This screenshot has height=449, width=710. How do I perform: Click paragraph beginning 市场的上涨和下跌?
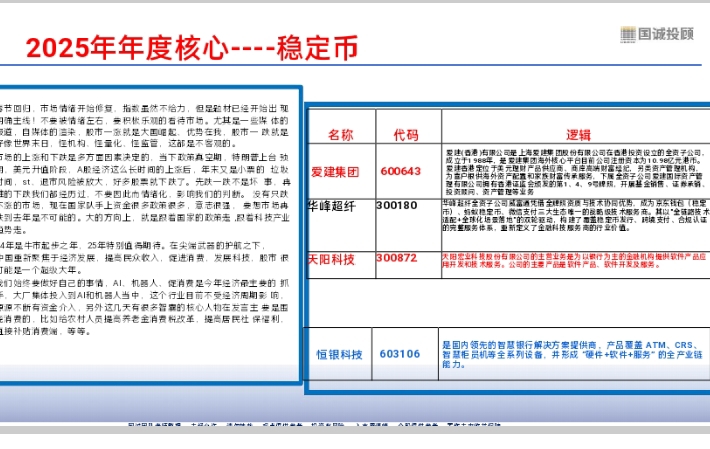click(144, 194)
